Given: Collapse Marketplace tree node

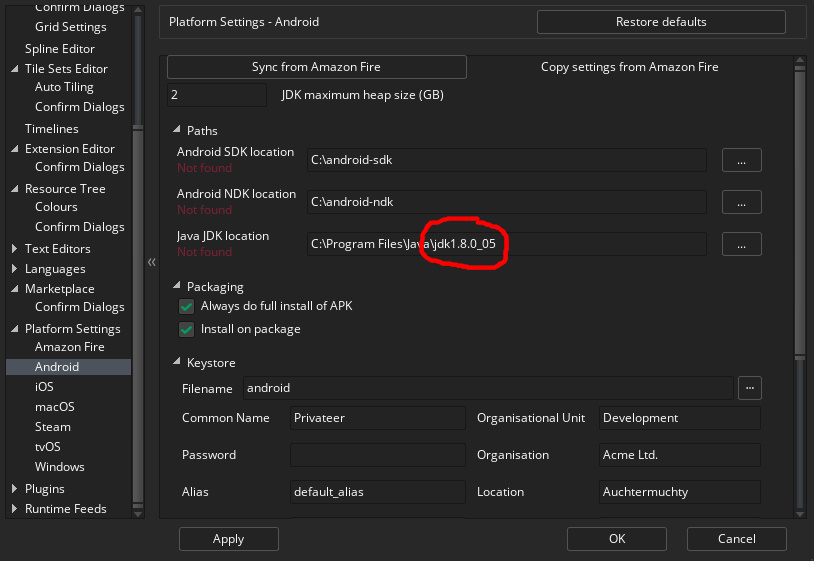Looking at the screenshot, I should pyautogui.click(x=15, y=289).
